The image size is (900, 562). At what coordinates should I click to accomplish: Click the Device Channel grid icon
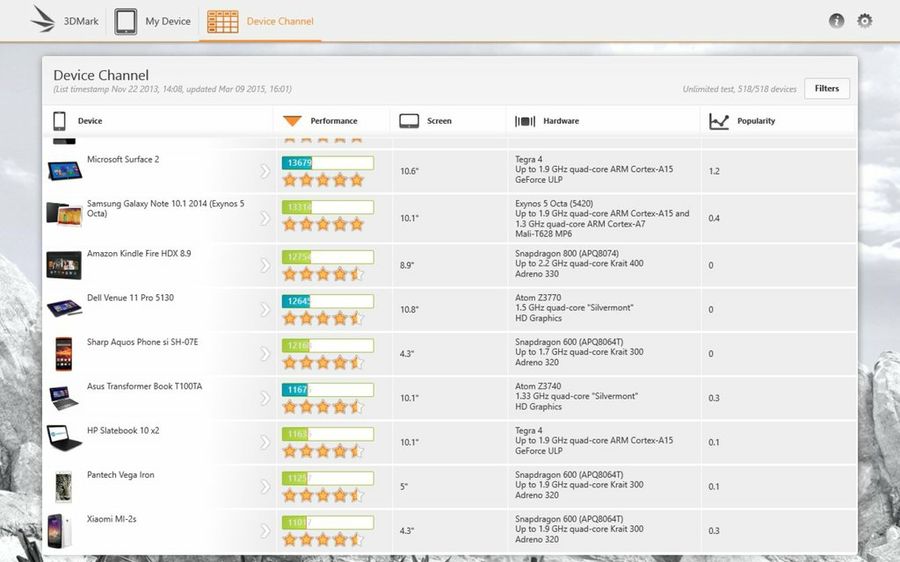coord(222,21)
